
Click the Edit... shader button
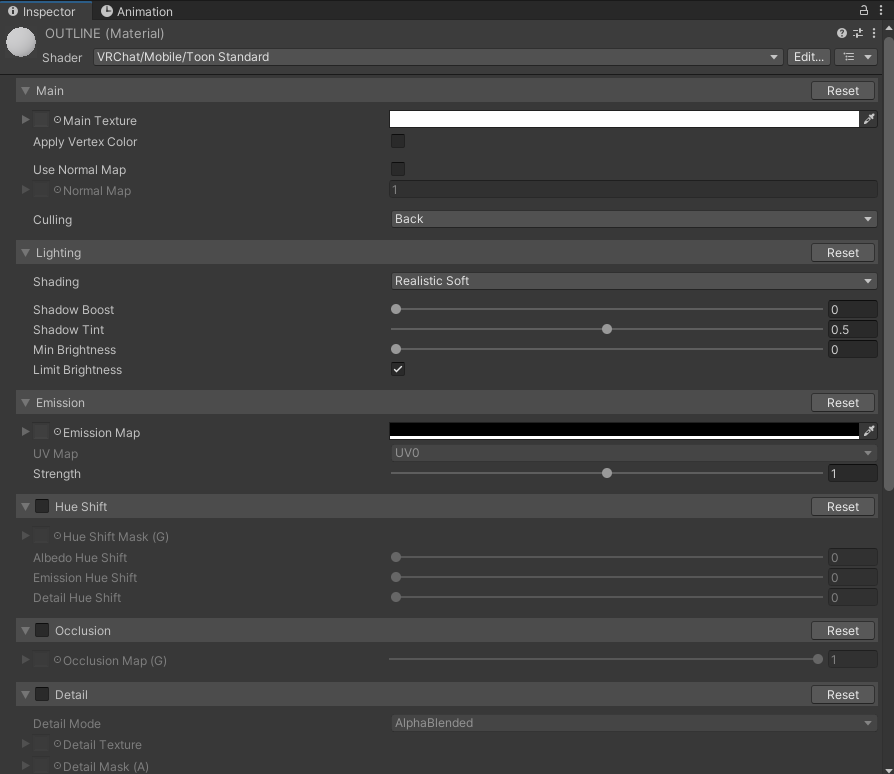click(808, 57)
